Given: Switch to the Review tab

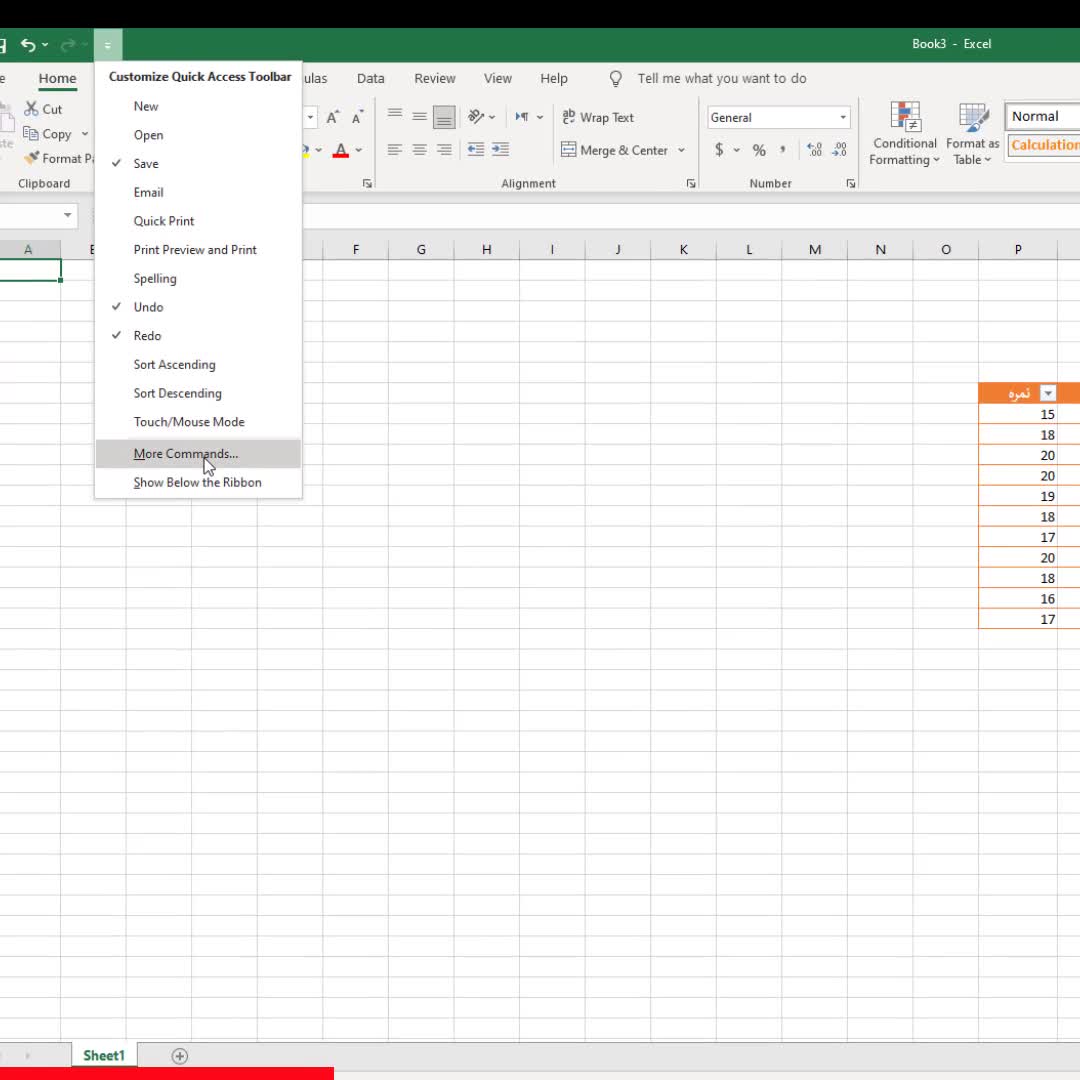Looking at the screenshot, I should (x=434, y=79).
